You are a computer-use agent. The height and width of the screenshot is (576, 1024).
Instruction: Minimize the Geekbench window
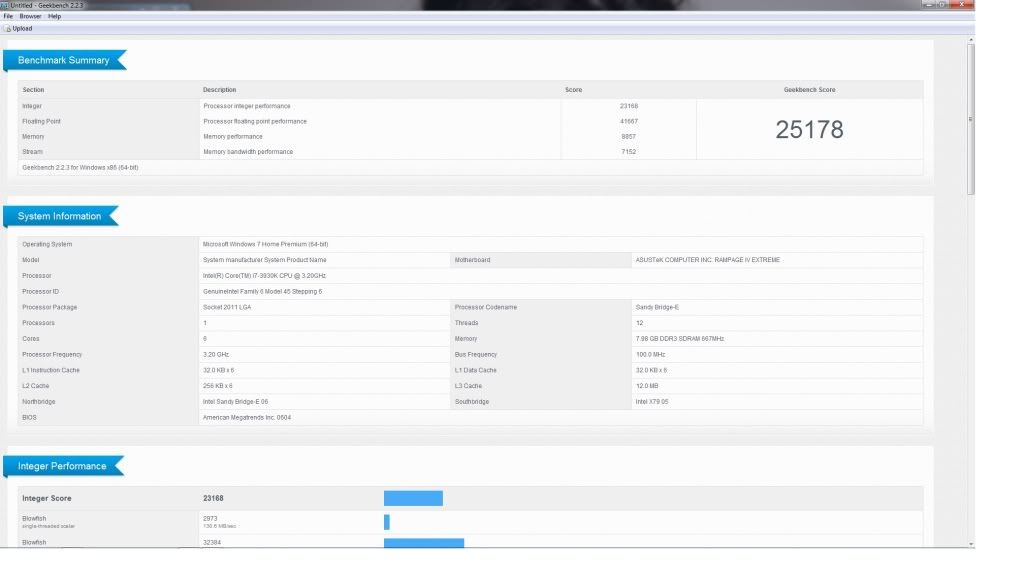(x=928, y=5)
